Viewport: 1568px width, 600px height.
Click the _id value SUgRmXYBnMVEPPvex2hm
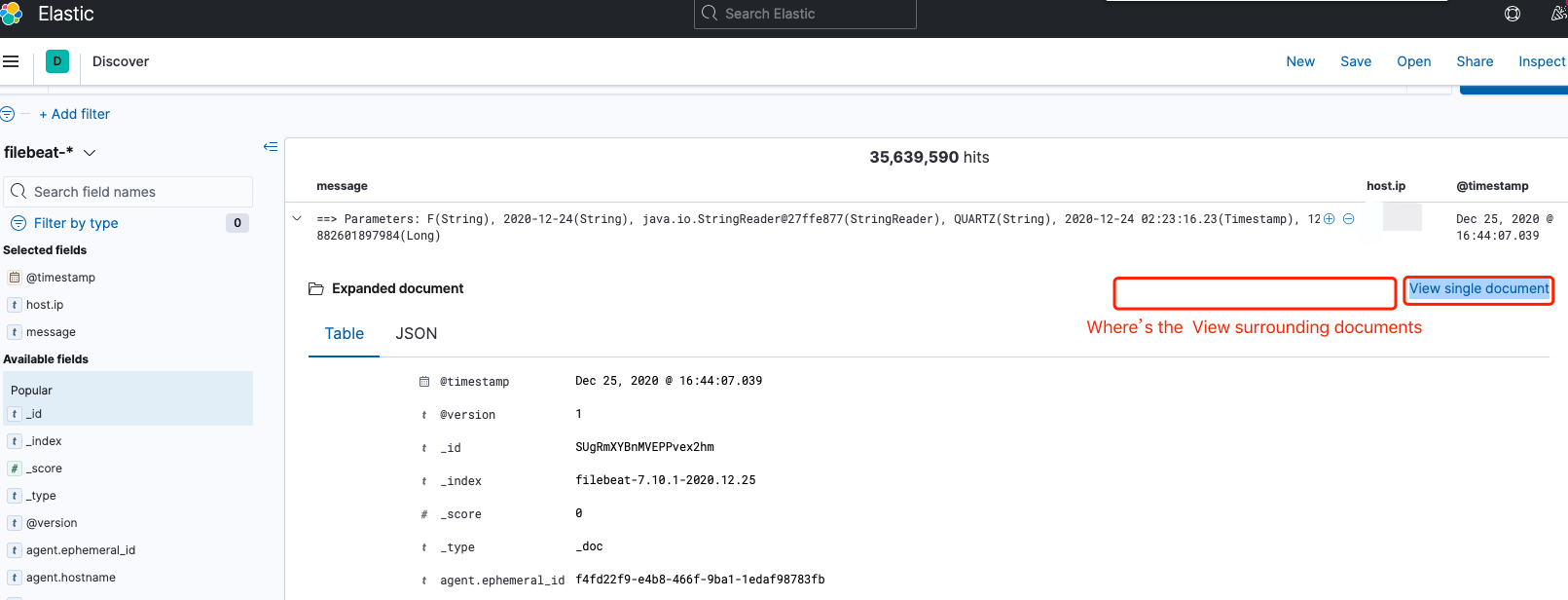pyautogui.click(x=644, y=447)
